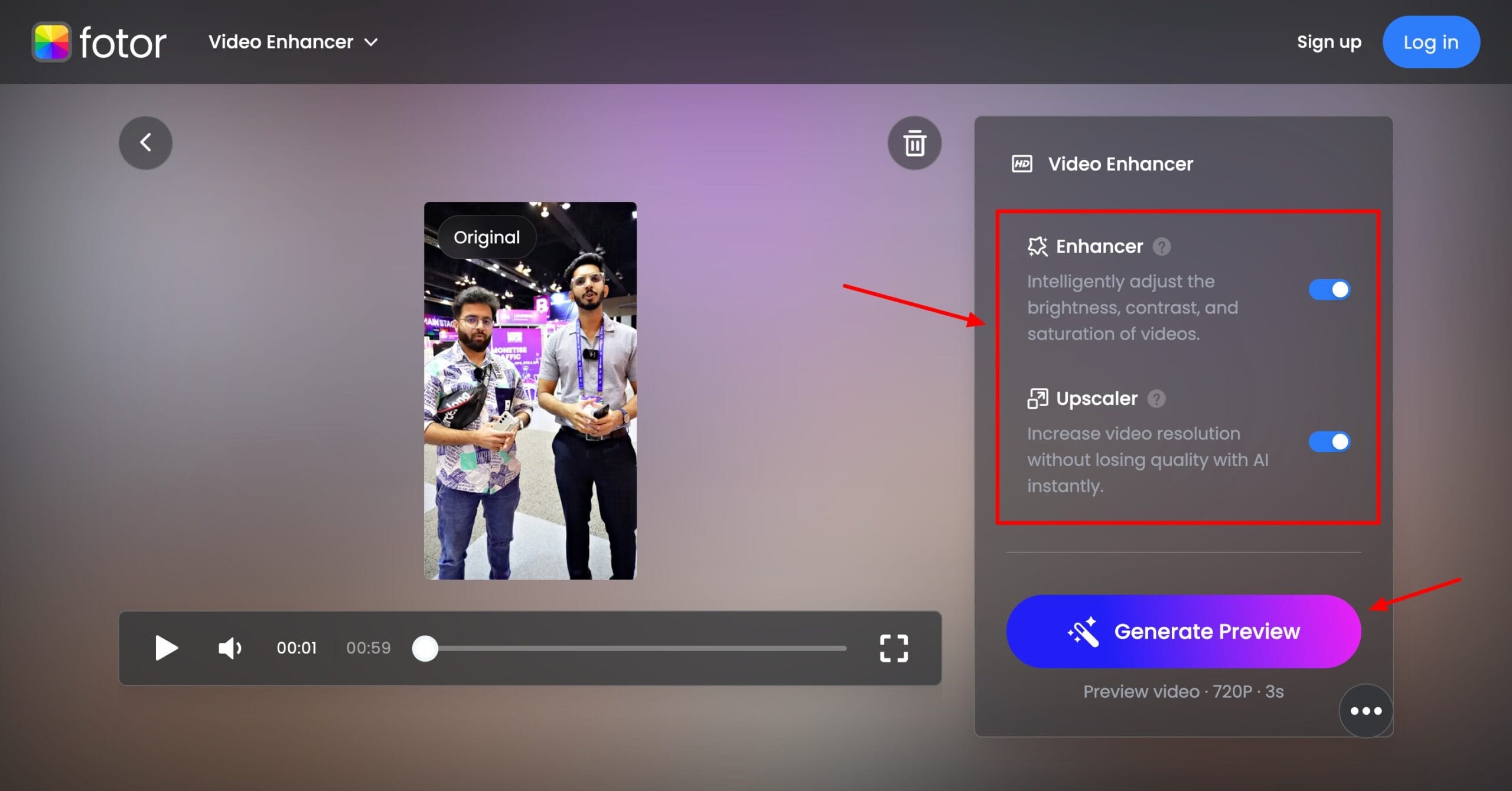Viewport: 1512px width, 791px height.
Task: Enter fullscreen mode
Action: [894, 648]
